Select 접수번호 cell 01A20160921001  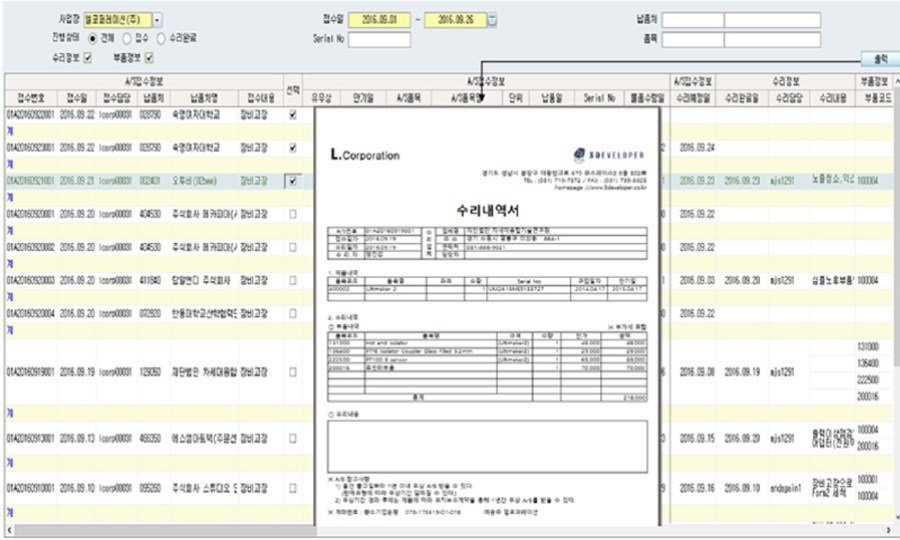click(30, 181)
